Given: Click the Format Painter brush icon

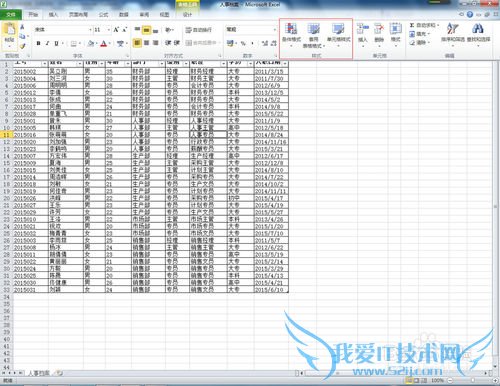Looking at the screenshot, I should pos(22,46).
